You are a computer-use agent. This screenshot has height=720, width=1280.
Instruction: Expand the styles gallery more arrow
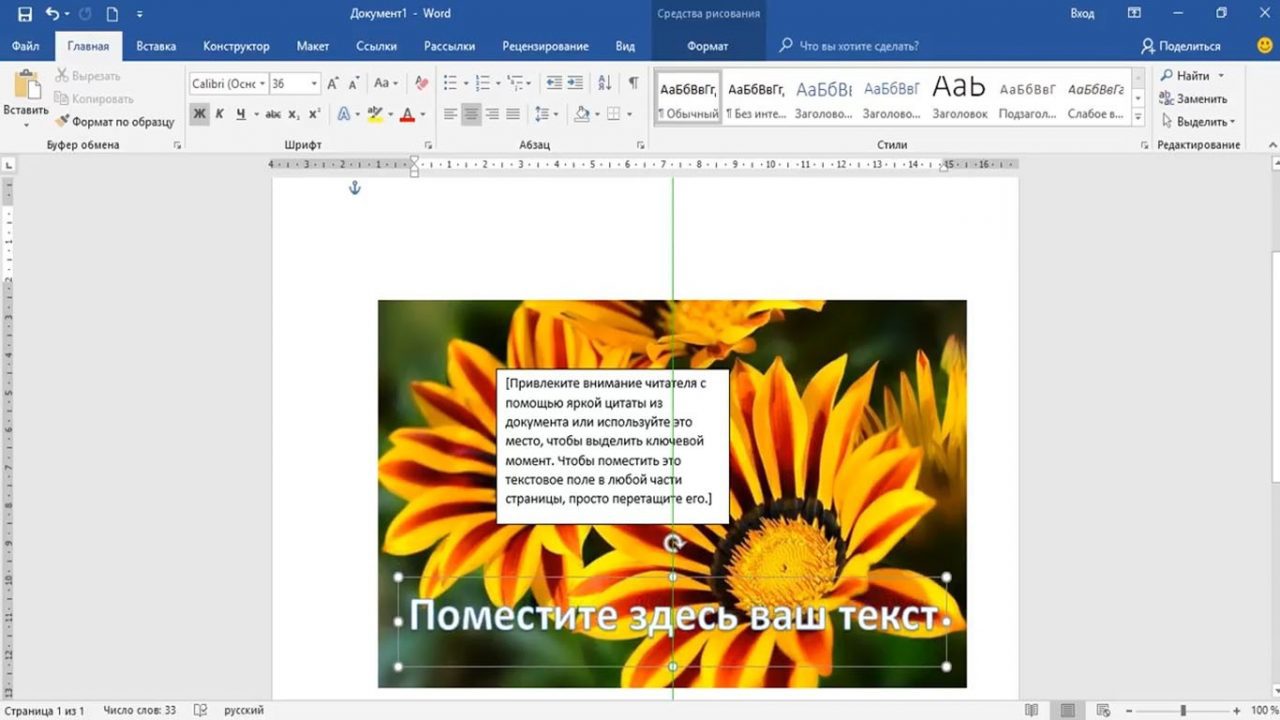tap(1139, 117)
